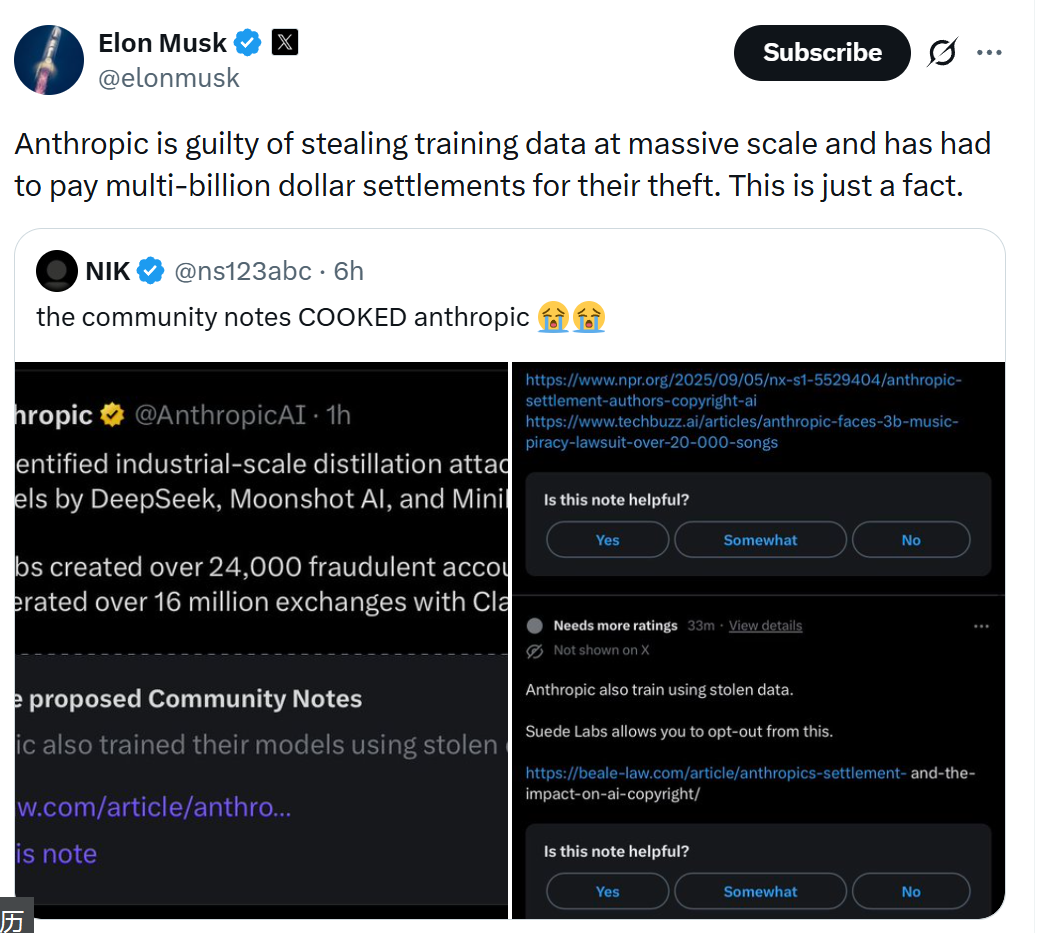Click View details on the note
Viewport: 1043px width, 933px height.
pos(765,626)
